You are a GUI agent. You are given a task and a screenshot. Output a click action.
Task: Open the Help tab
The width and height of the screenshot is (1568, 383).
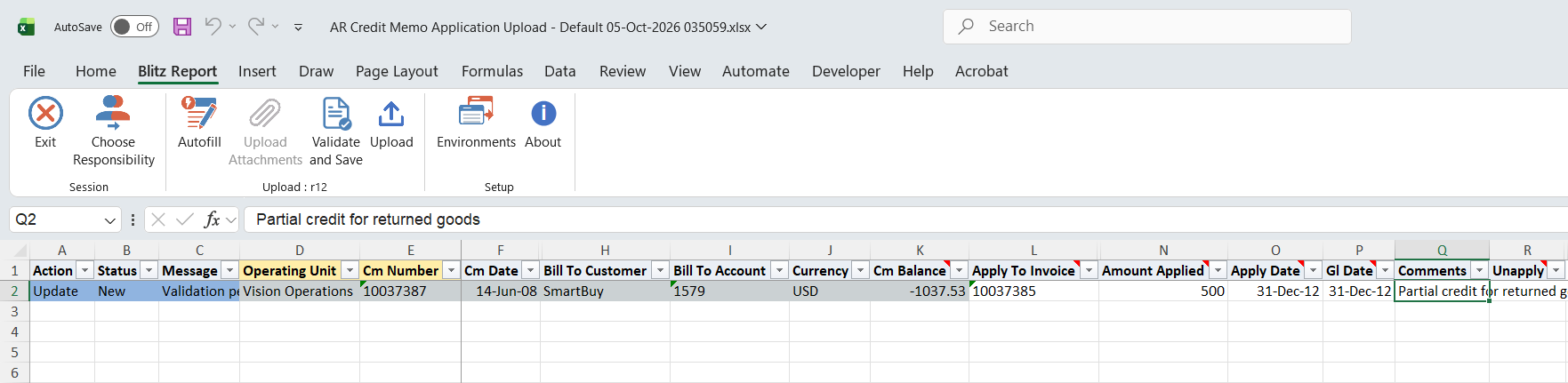point(918,71)
